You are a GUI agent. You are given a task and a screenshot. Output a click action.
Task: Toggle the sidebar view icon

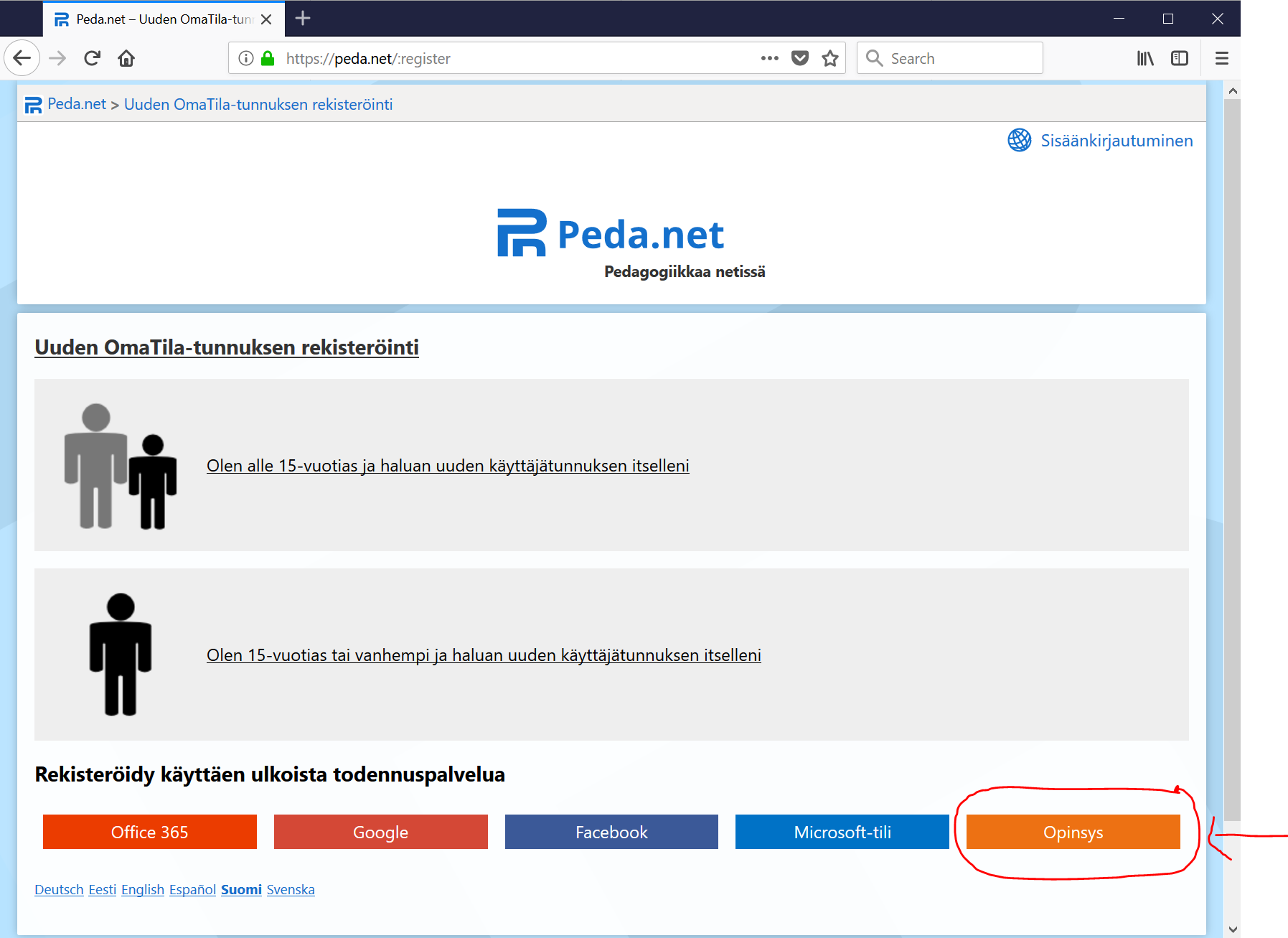tap(1180, 58)
